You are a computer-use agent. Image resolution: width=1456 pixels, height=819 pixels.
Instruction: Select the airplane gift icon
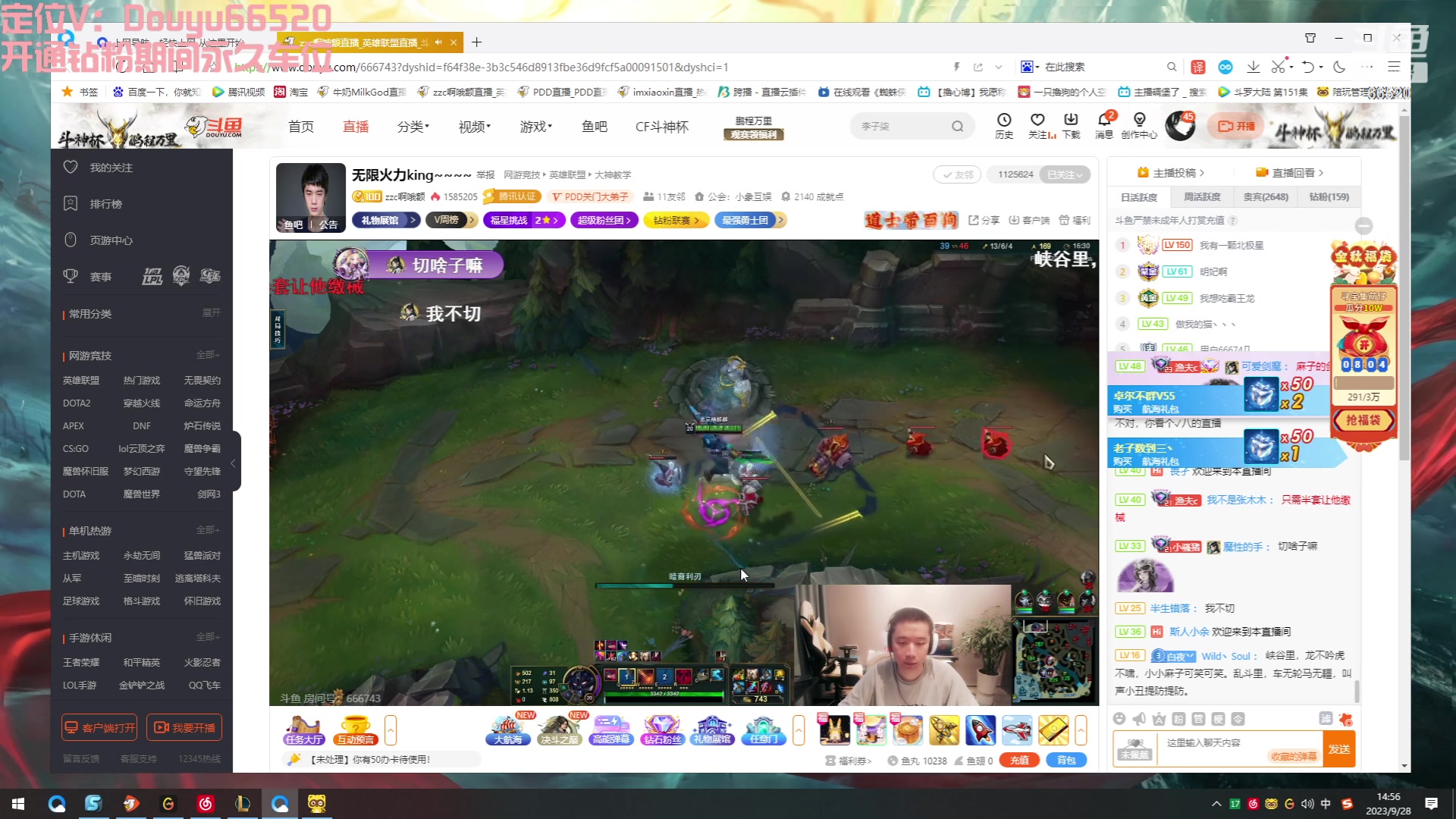click(1017, 730)
